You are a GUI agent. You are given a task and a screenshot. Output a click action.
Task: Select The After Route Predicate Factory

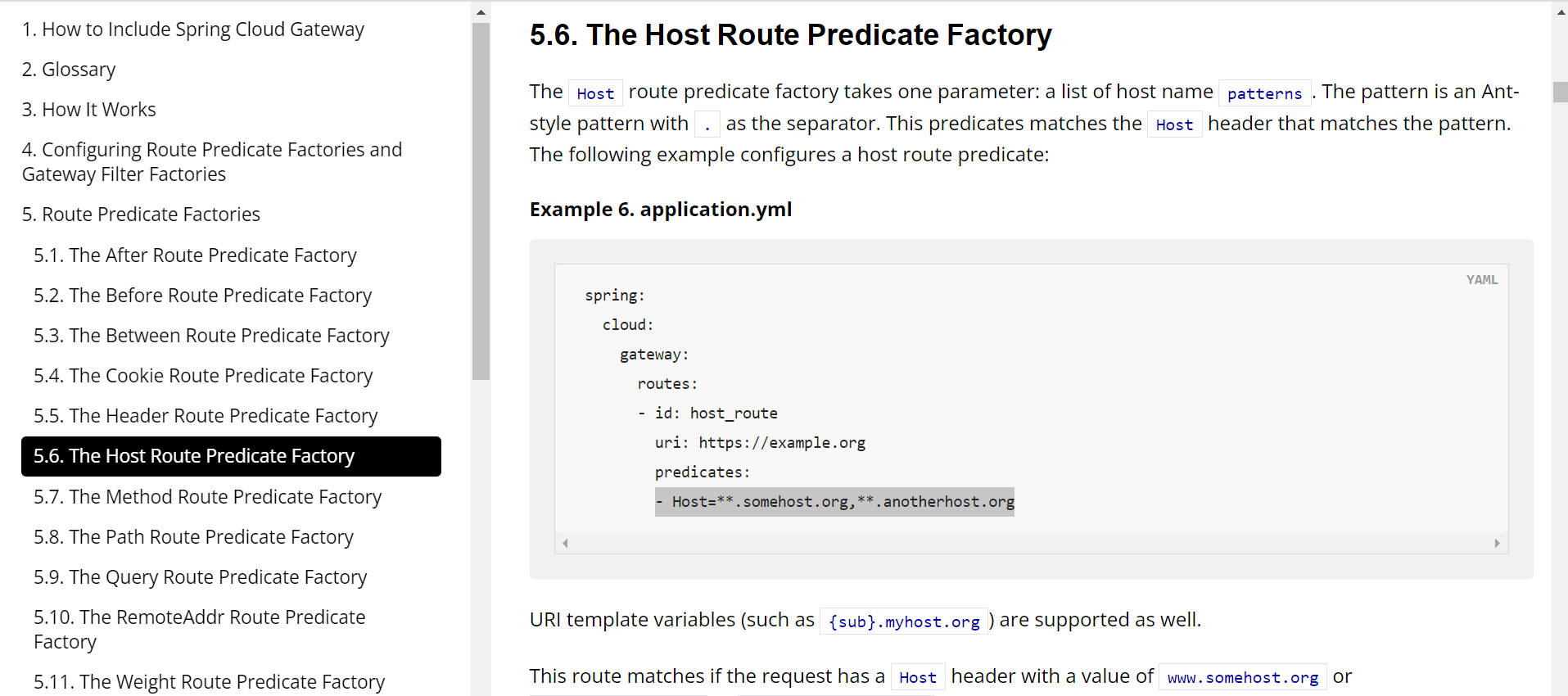click(195, 255)
